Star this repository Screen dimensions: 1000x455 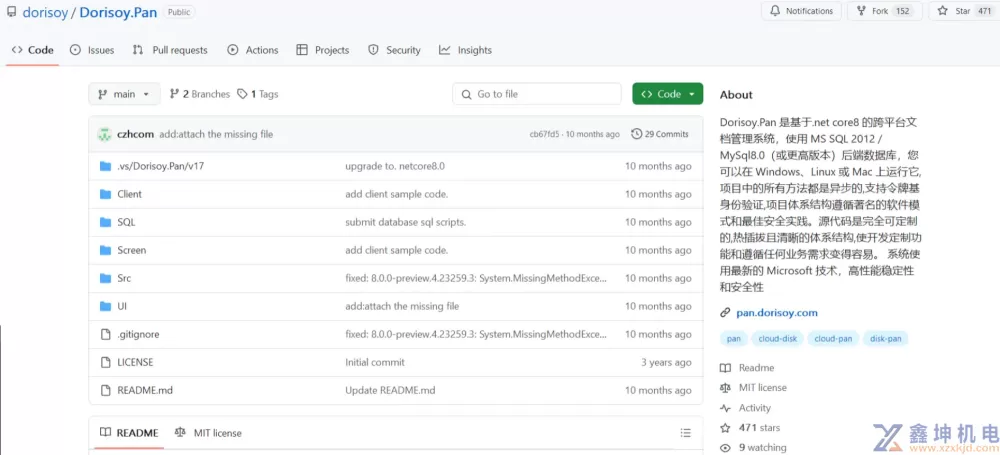[964, 11]
